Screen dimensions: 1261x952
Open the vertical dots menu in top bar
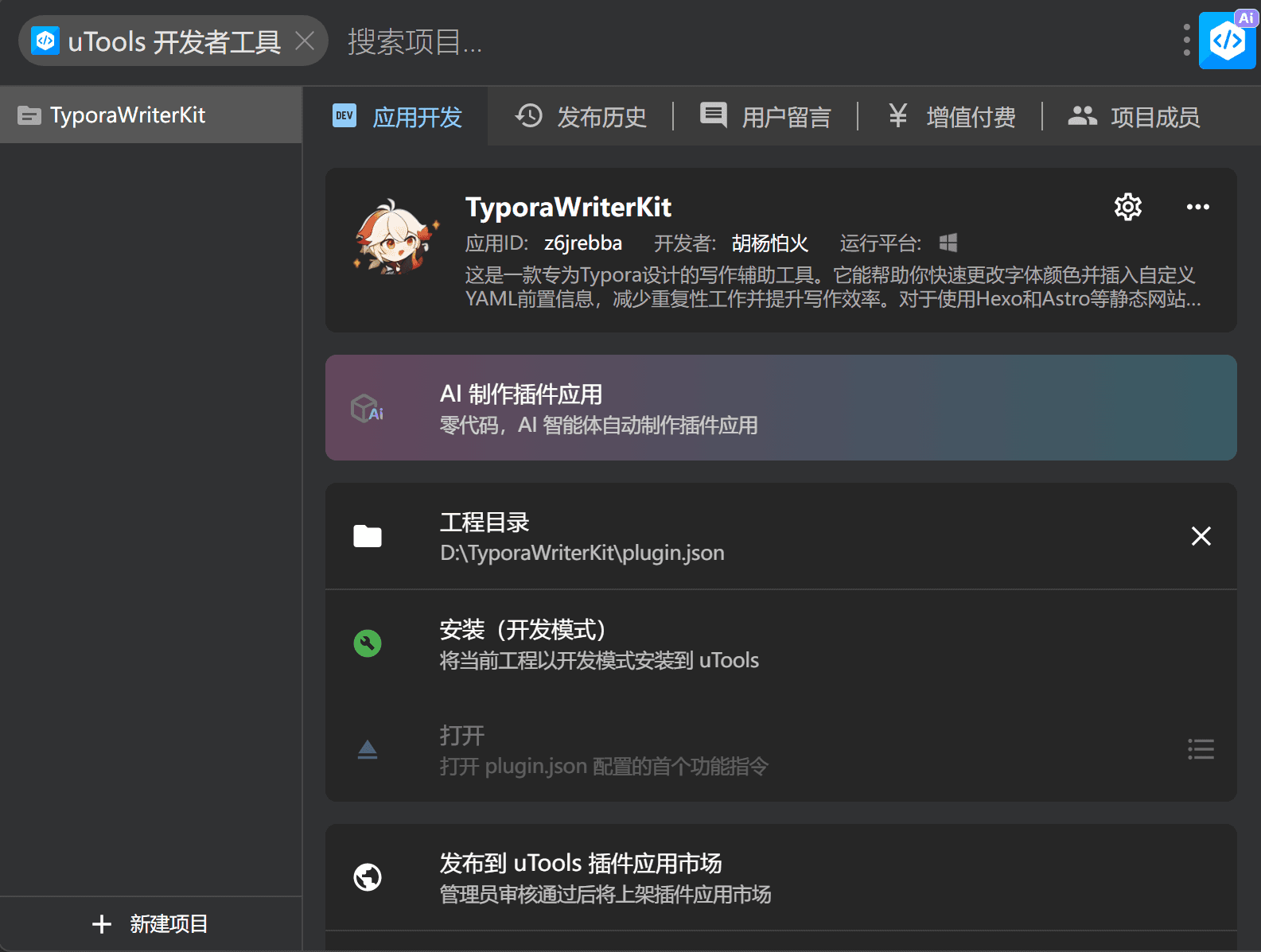[1186, 40]
